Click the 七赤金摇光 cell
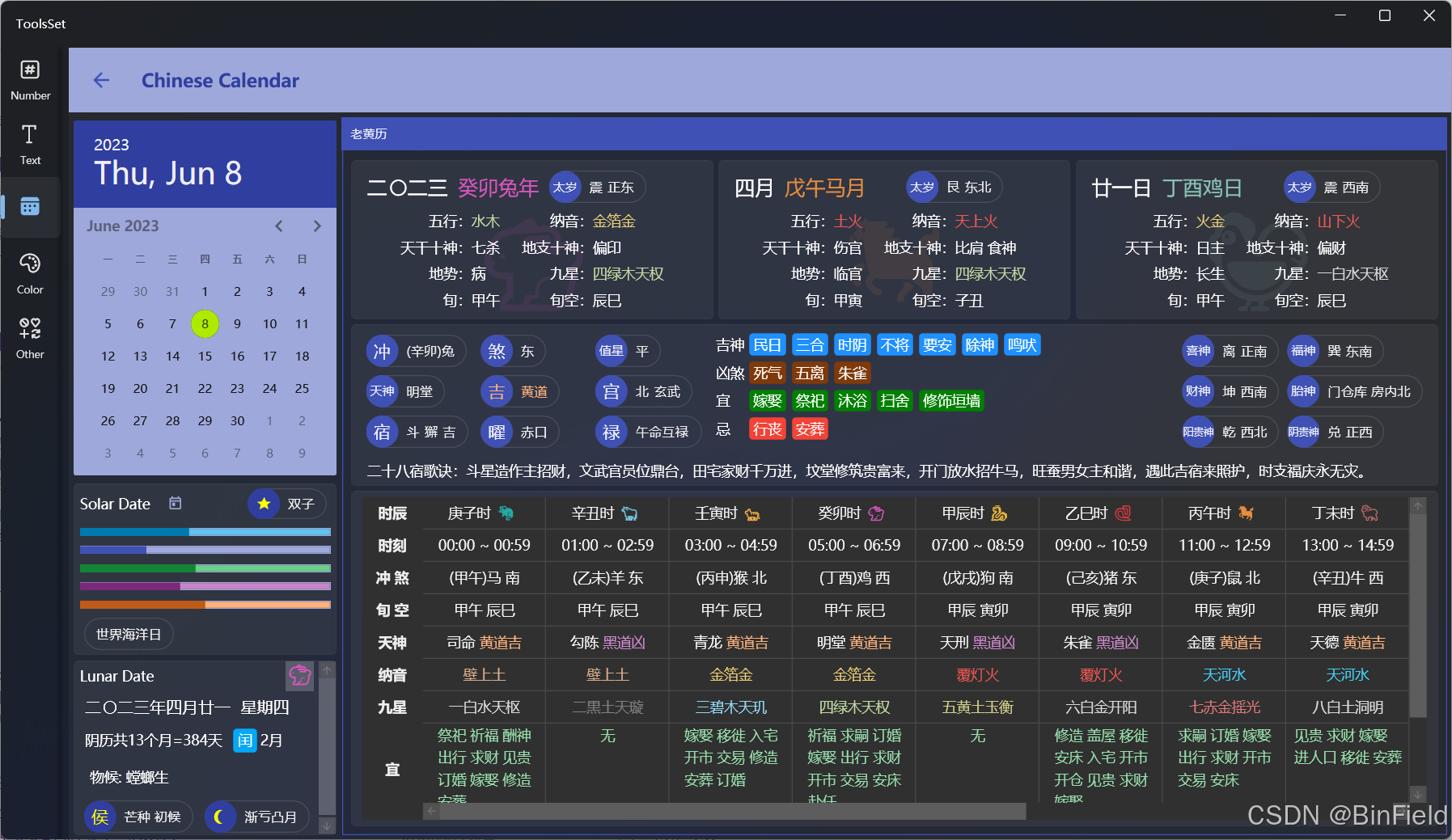 tap(1224, 707)
